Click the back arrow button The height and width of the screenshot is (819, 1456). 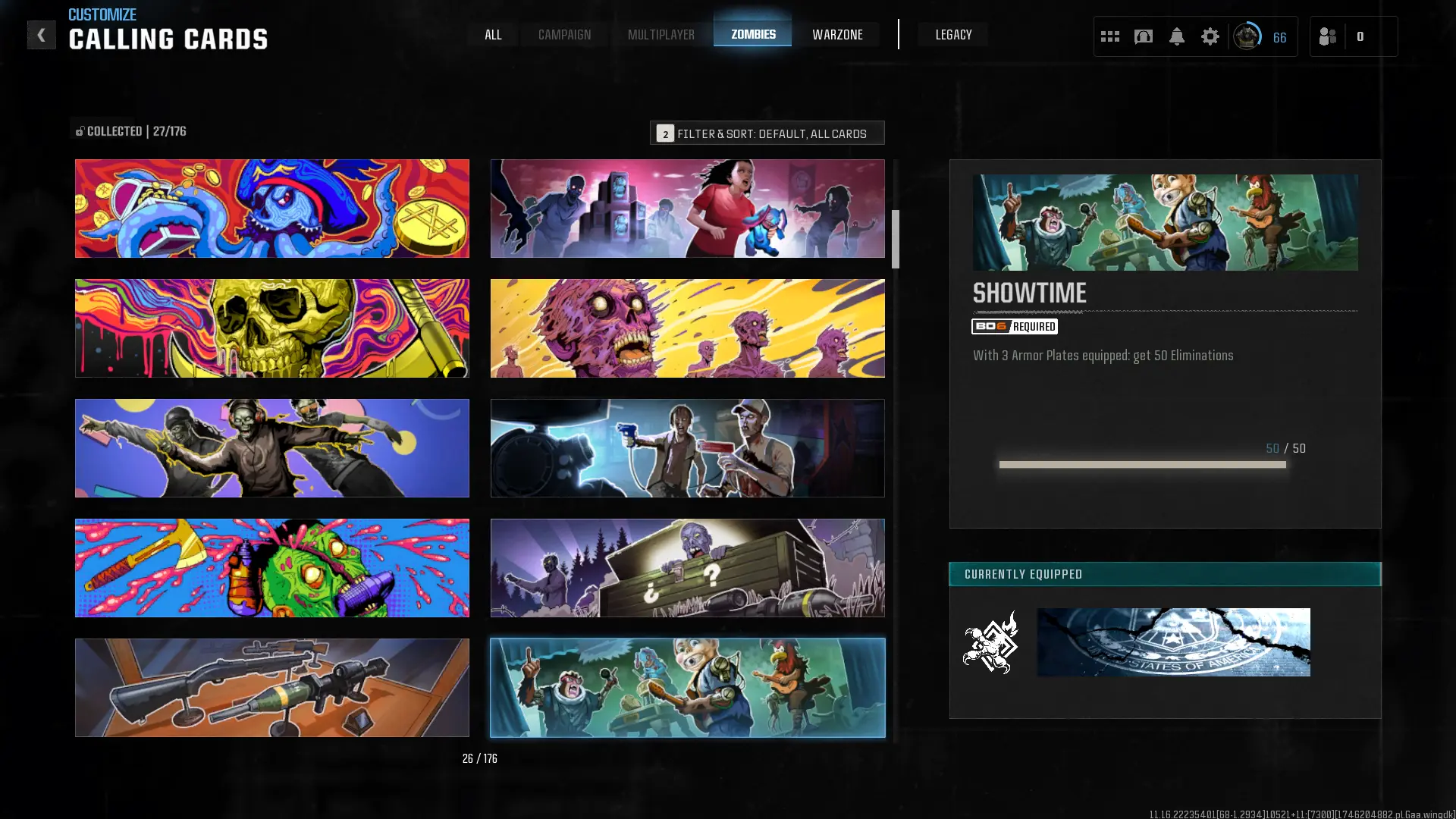click(x=41, y=35)
